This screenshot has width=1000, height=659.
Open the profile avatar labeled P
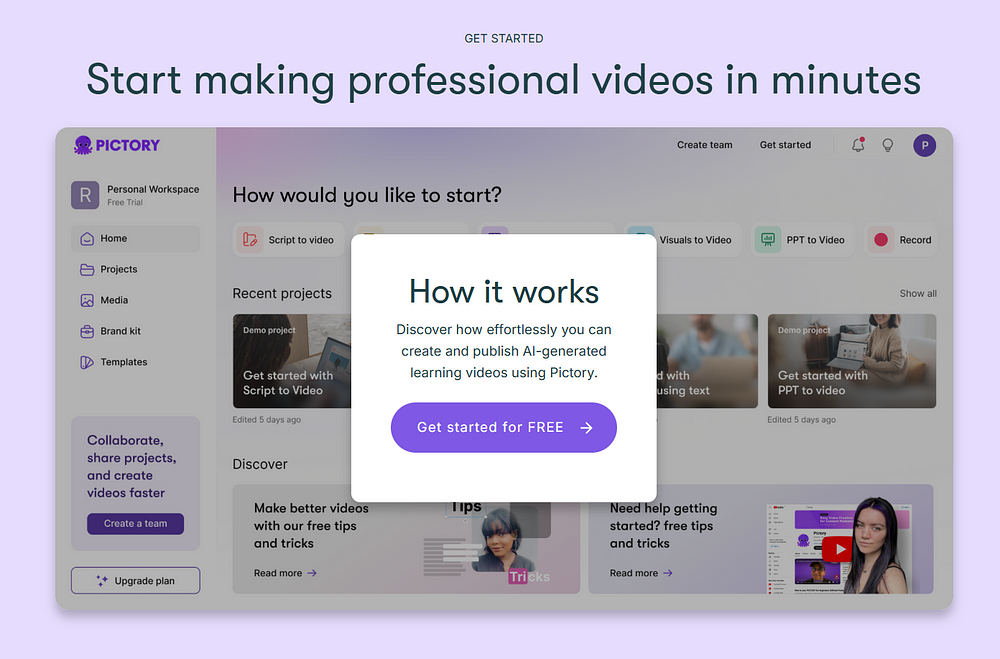[x=924, y=145]
